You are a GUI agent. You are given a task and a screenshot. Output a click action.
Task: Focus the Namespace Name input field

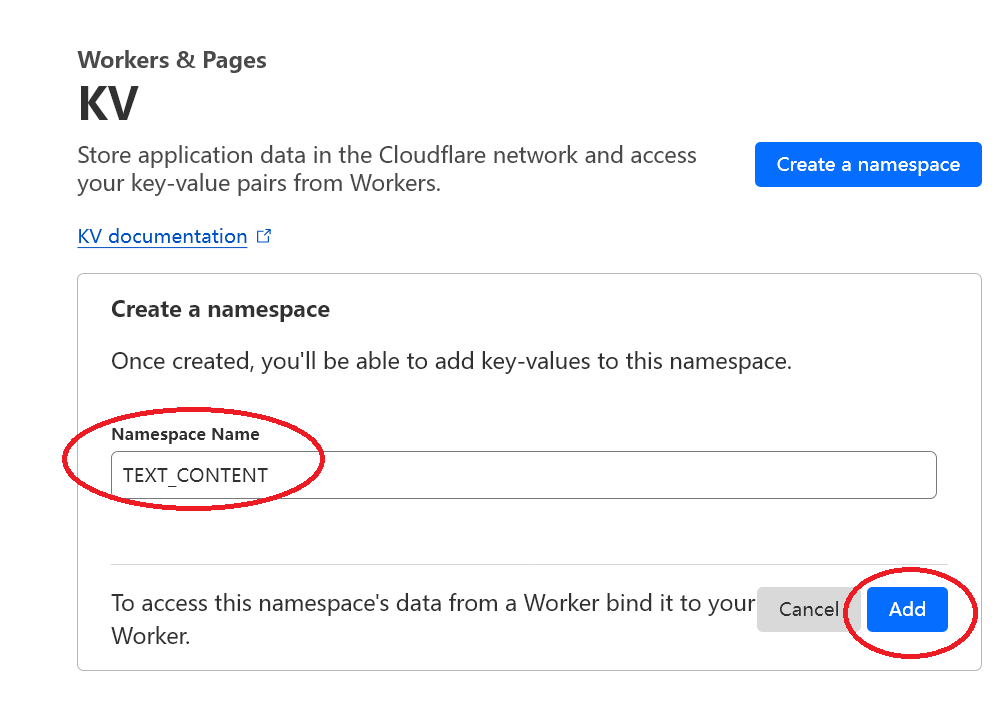click(x=523, y=475)
